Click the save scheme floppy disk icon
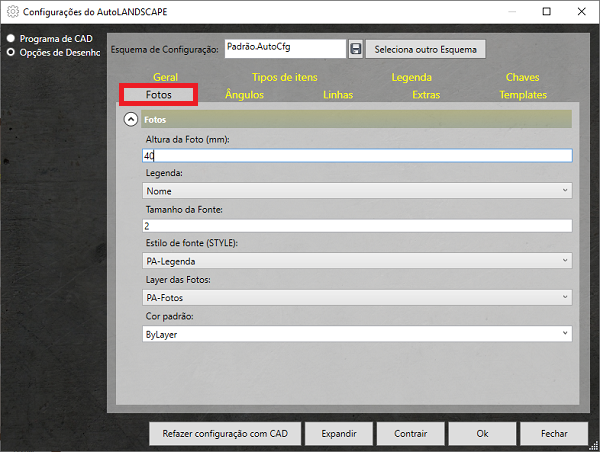 tap(355, 49)
